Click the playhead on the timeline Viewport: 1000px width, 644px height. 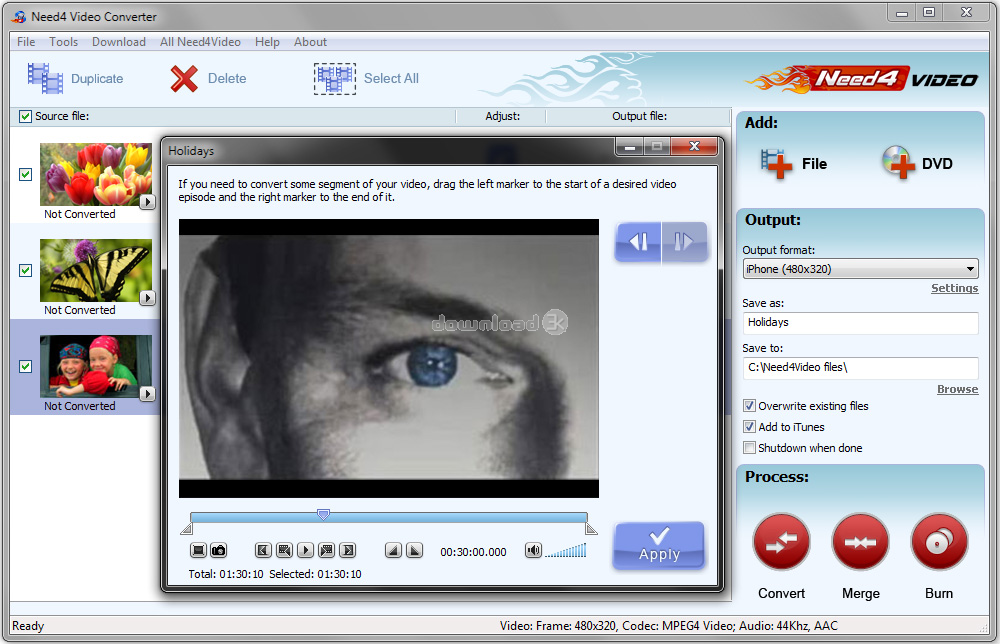coord(323,515)
